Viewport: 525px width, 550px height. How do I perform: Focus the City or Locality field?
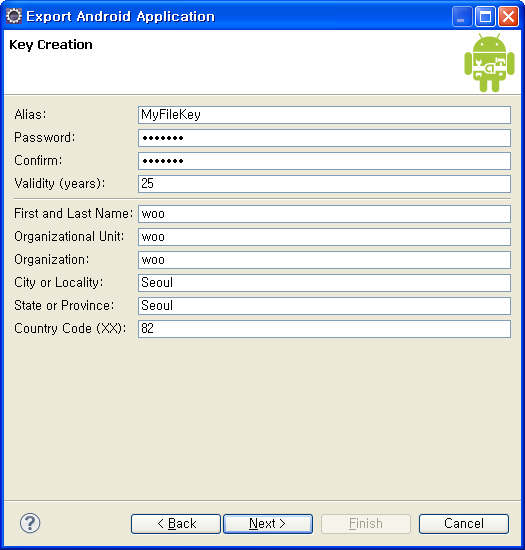pyautogui.click(x=324, y=283)
